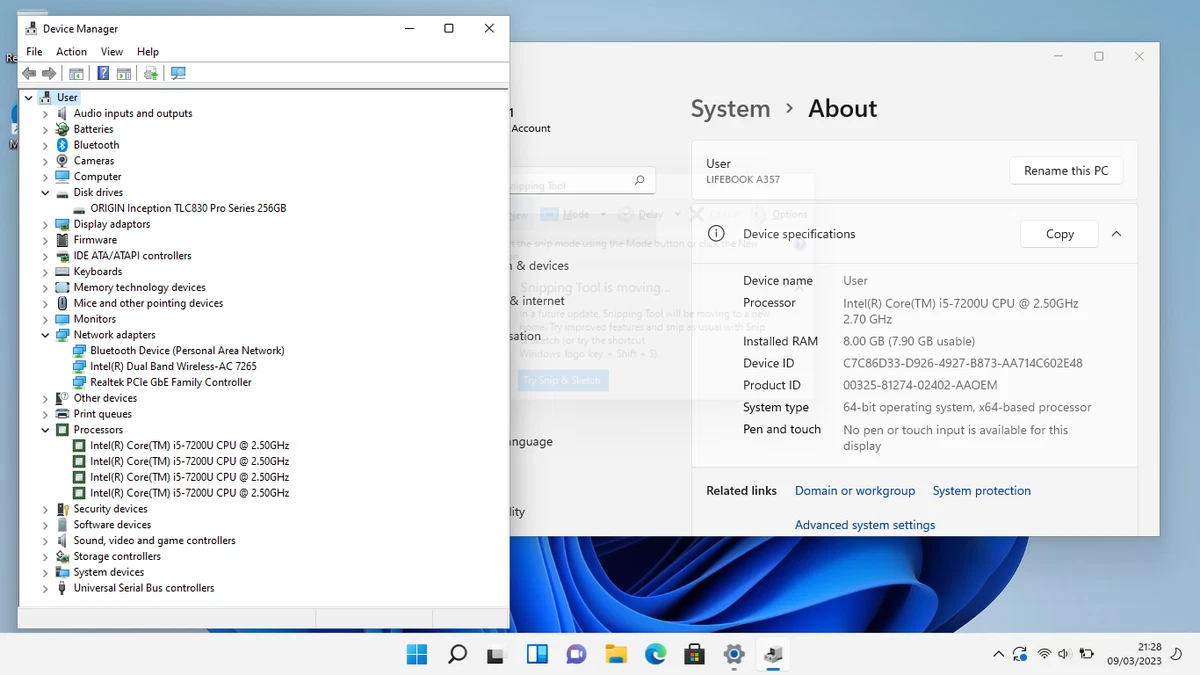
Task: Select Intel(R) Dual Band Wireless-AC 7265
Action: pyautogui.click(x=173, y=367)
